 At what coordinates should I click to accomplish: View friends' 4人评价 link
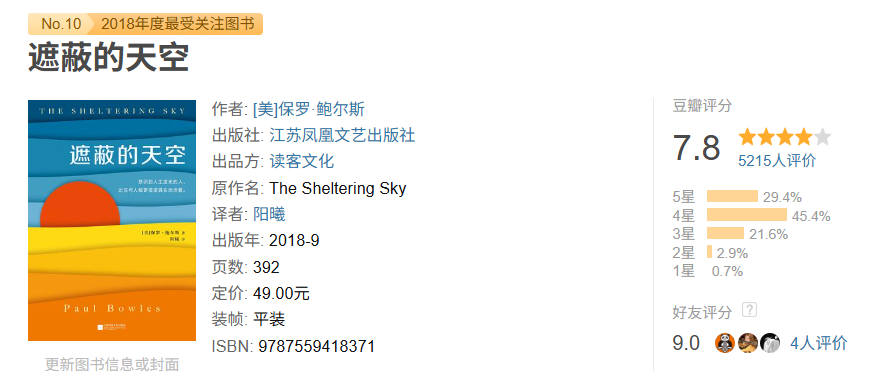[x=818, y=343]
